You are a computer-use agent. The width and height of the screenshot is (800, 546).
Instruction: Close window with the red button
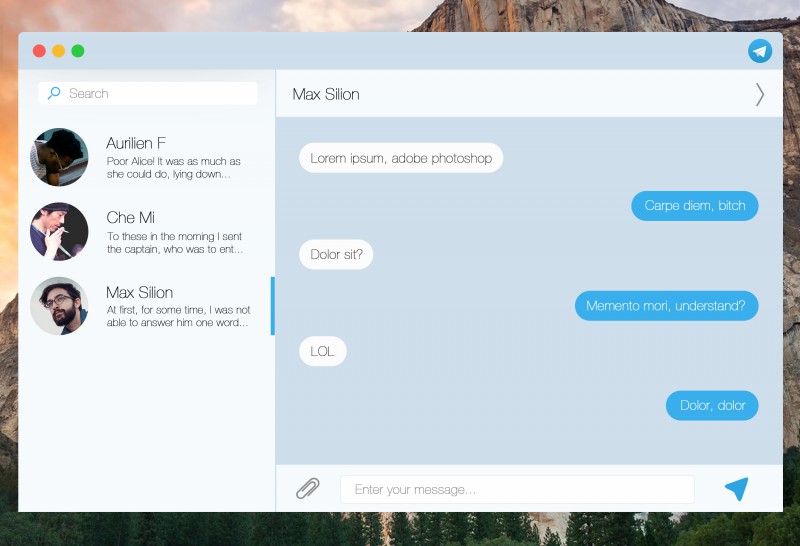coord(39,51)
